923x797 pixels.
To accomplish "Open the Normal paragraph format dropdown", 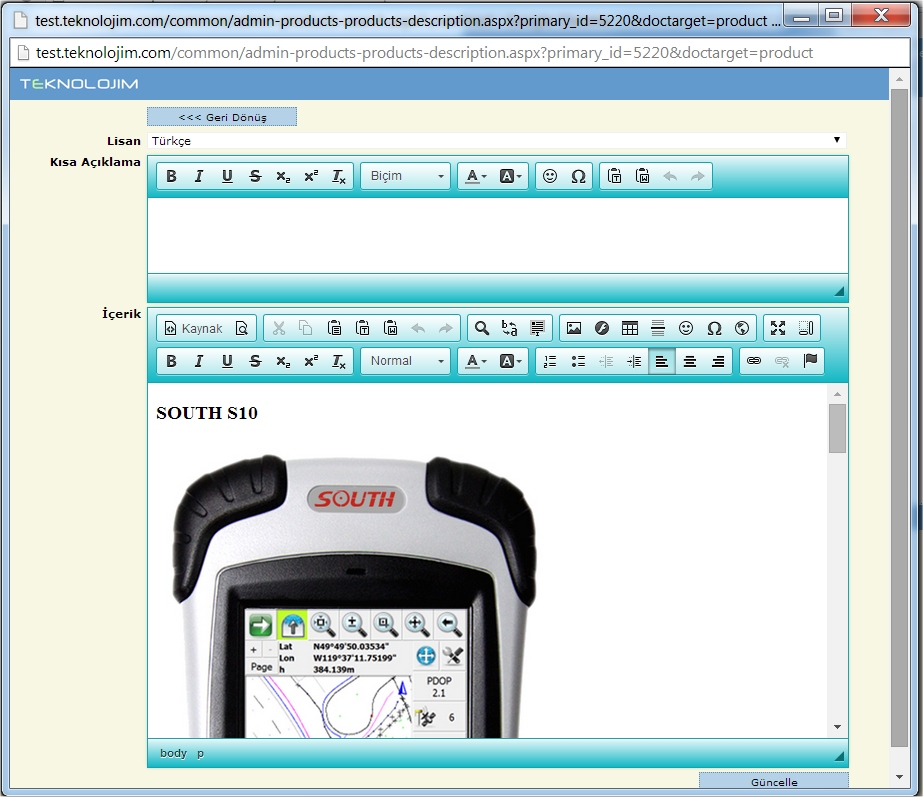I will pos(406,361).
